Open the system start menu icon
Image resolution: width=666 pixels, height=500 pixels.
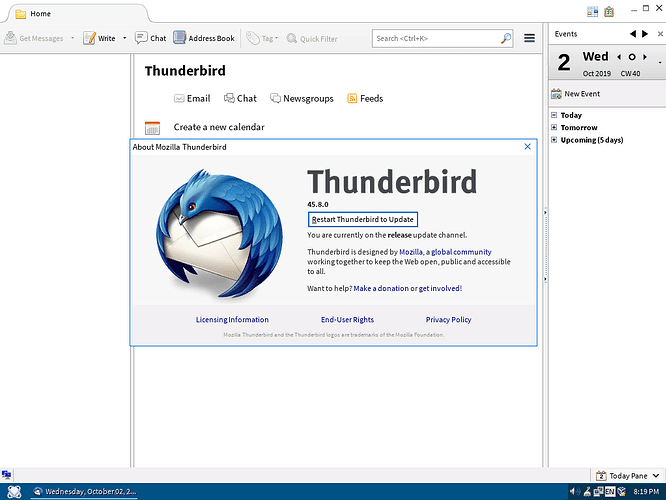click(x=14, y=492)
